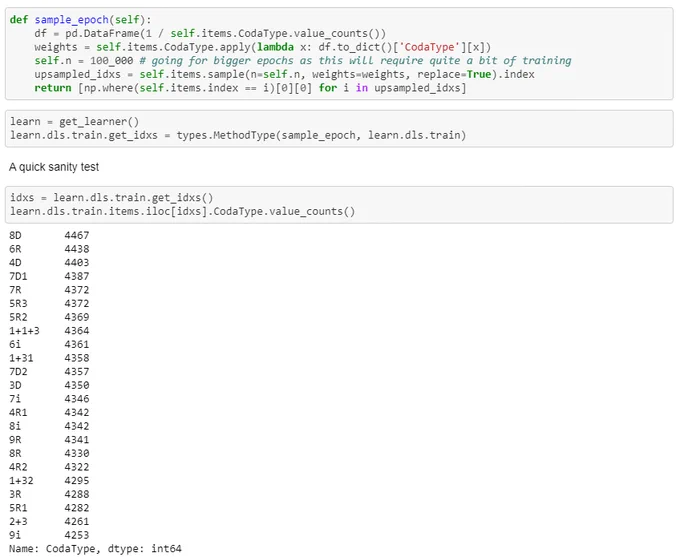Click the 'return' keyword in the first cell
Viewport: 680px width, 557px height.
(53, 88)
